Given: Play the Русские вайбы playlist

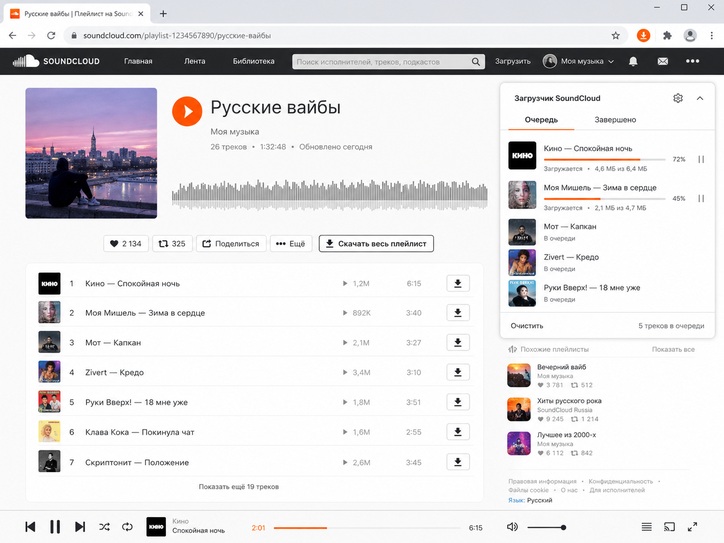Looking at the screenshot, I should [x=187, y=111].
